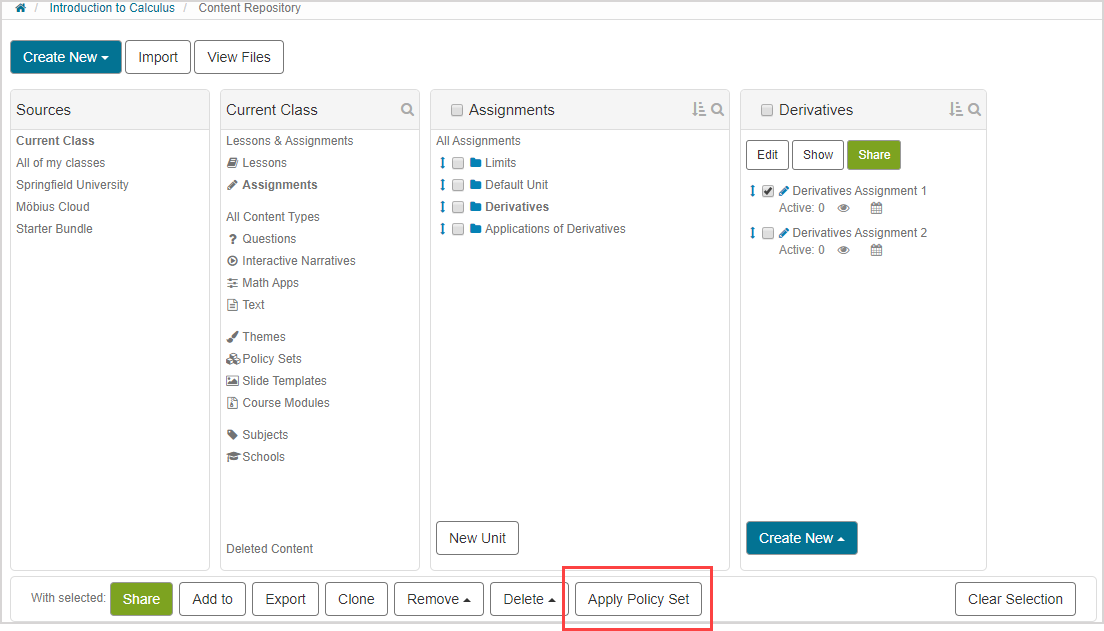Check the Derivatives Assignment 2 checkbox
Image resolution: width=1104 pixels, height=631 pixels.
pyautogui.click(x=768, y=233)
